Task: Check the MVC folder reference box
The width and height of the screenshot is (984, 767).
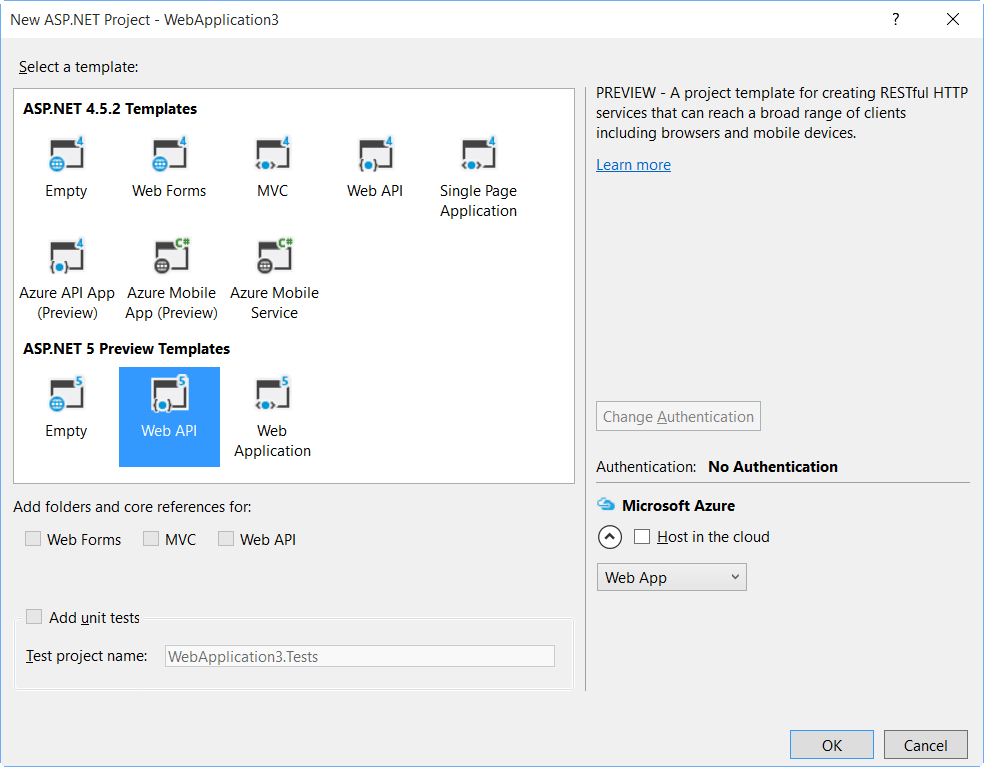Action: point(151,539)
